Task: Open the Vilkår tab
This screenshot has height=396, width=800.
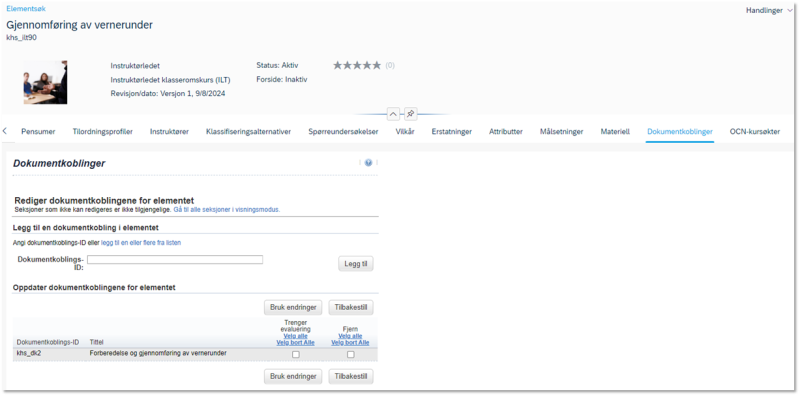Action: click(x=405, y=132)
